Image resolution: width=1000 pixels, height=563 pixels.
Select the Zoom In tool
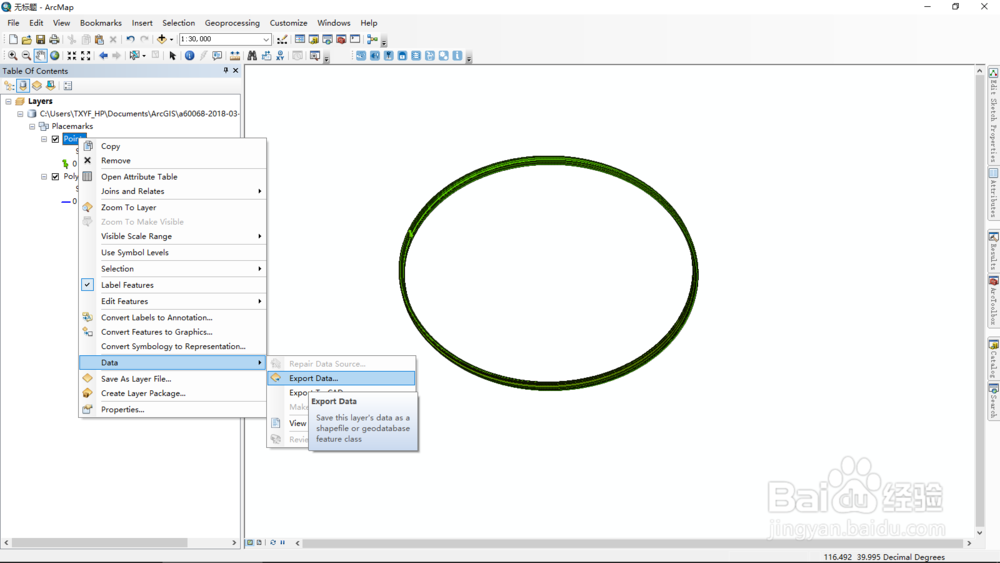pos(12,56)
